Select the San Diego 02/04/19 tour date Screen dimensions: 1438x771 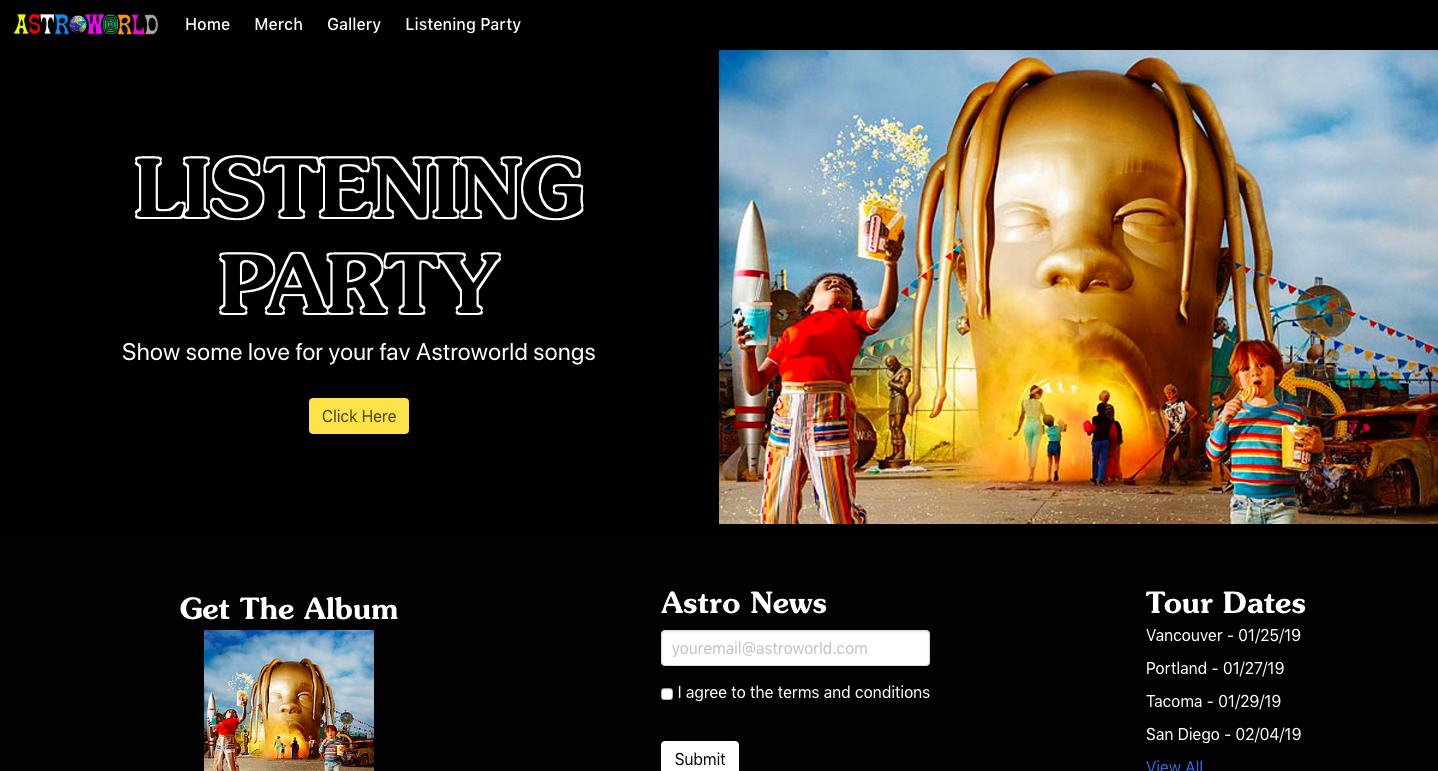[1223, 734]
